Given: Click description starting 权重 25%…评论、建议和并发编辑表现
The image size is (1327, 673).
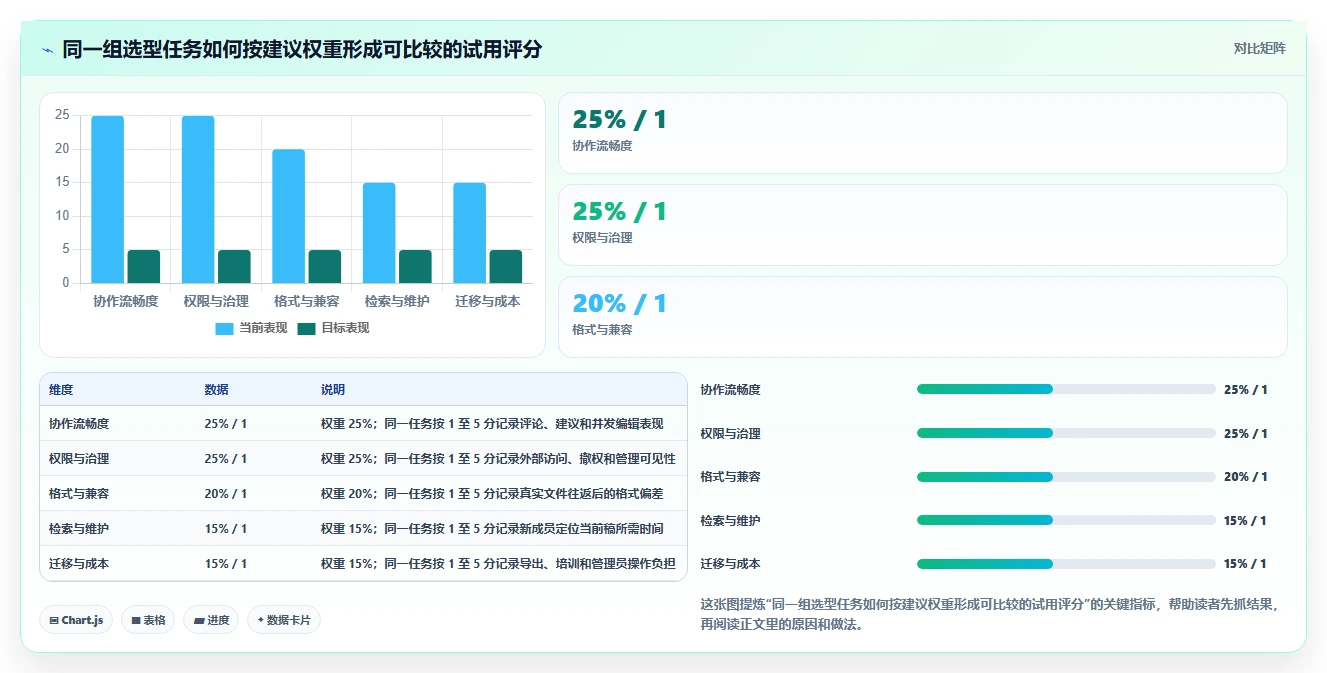Looking at the screenshot, I should click(x=492, y=424).
